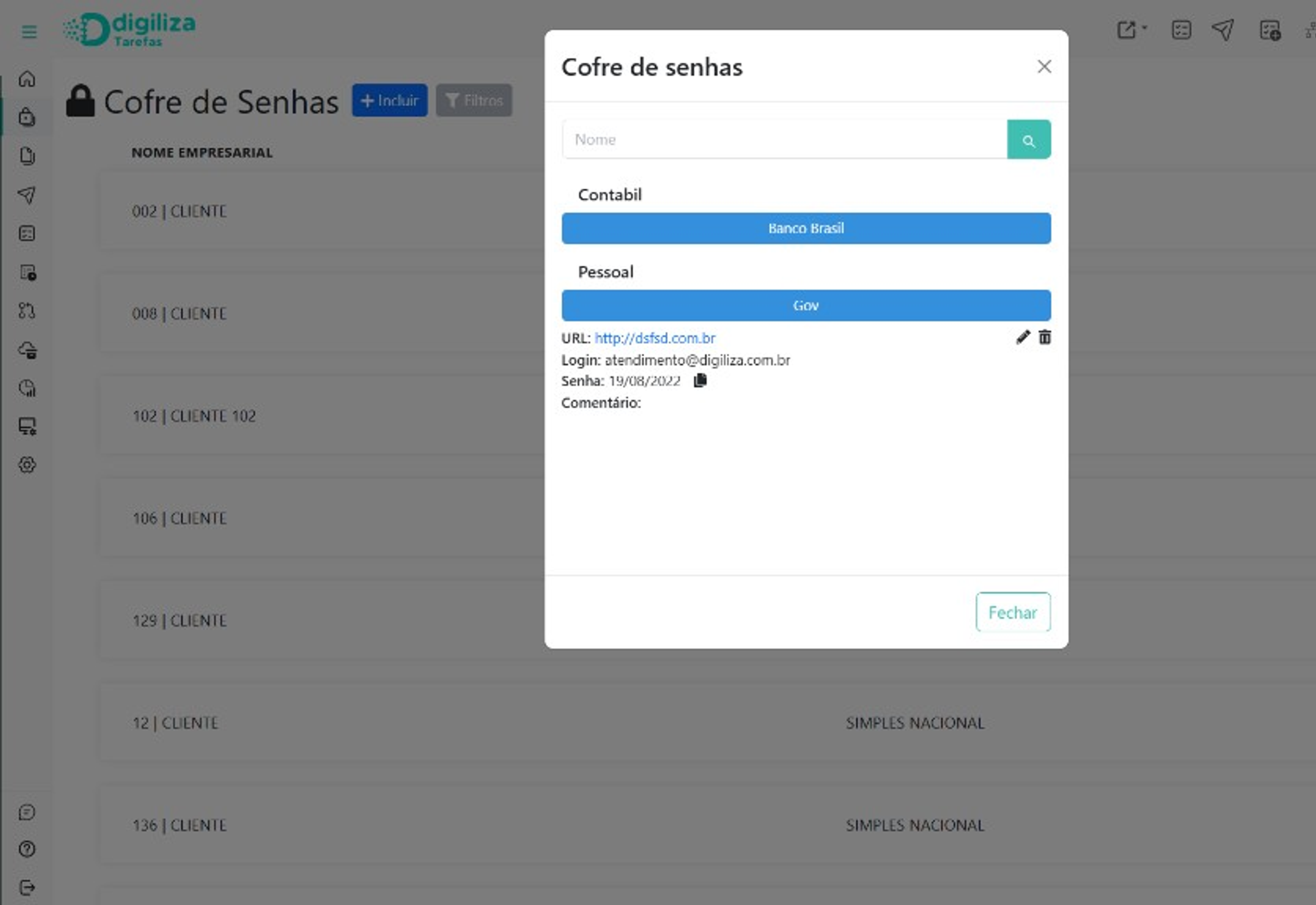Screen dimensions: 1316x905
Task: Open the settings gear sidebar icon
Action: (27, 465)
